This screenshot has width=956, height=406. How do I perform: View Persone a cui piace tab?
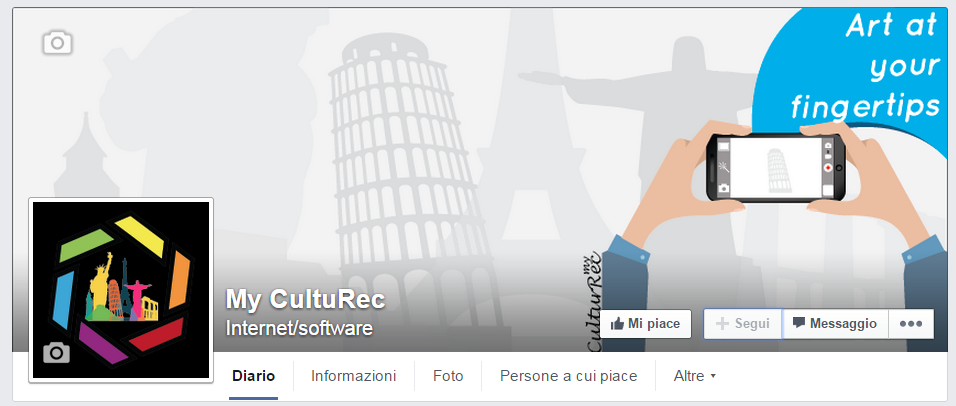[x=568, y=376]
